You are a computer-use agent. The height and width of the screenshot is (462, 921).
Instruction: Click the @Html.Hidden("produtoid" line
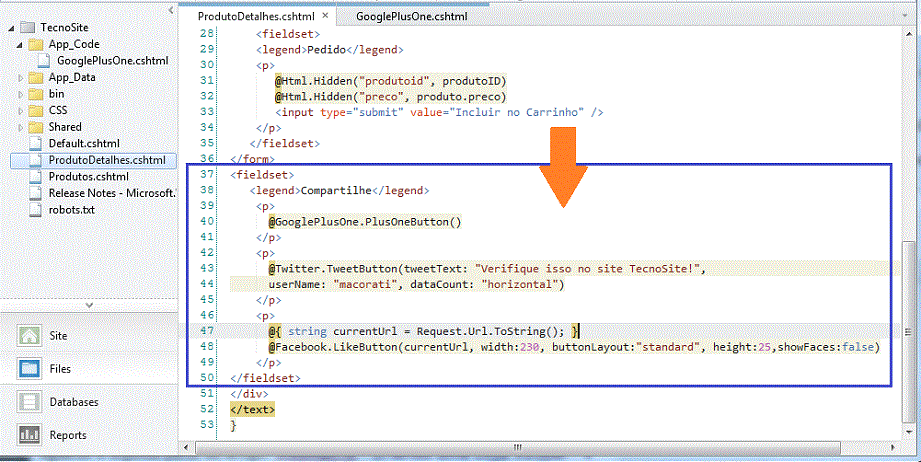(390, 80)
